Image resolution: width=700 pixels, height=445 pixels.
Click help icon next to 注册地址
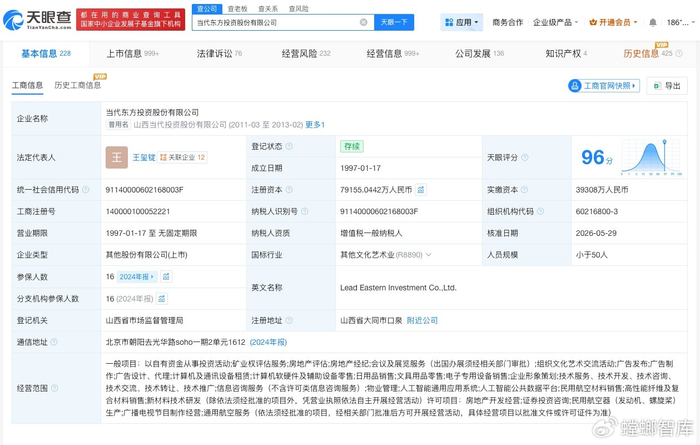click(x=289, y=320)
